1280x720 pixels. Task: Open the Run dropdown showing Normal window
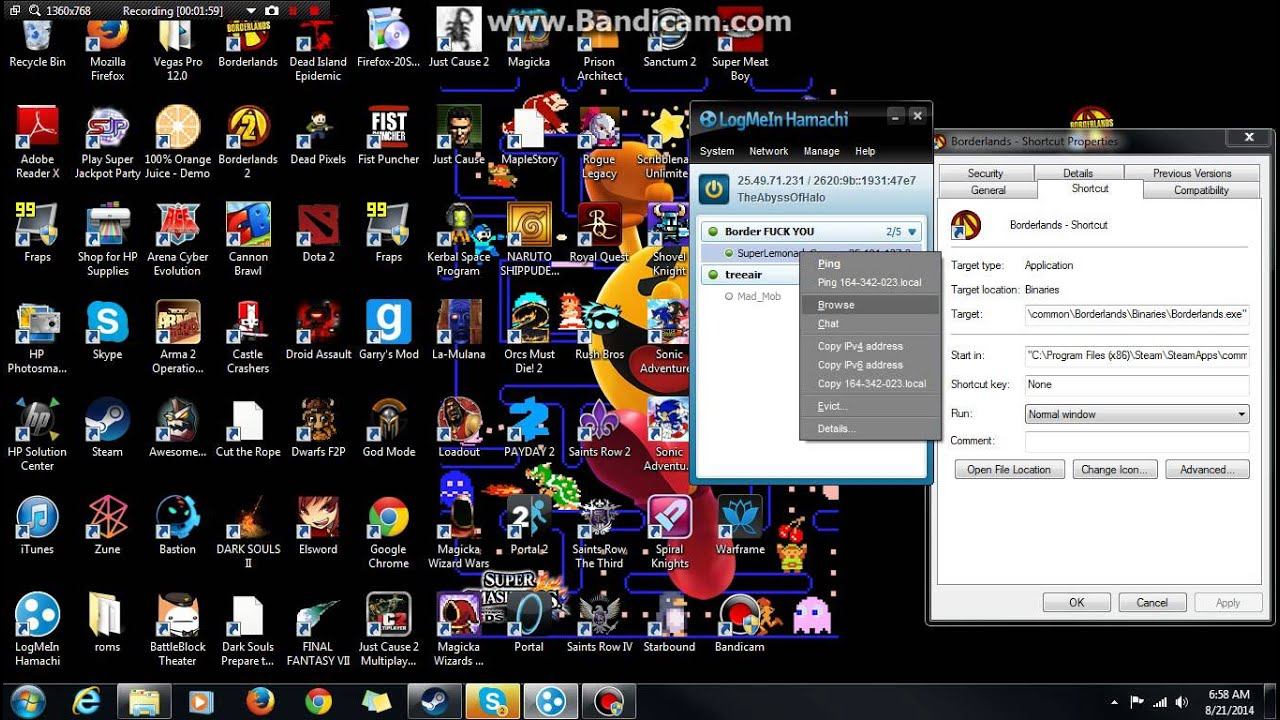[x=1137, y=414]
